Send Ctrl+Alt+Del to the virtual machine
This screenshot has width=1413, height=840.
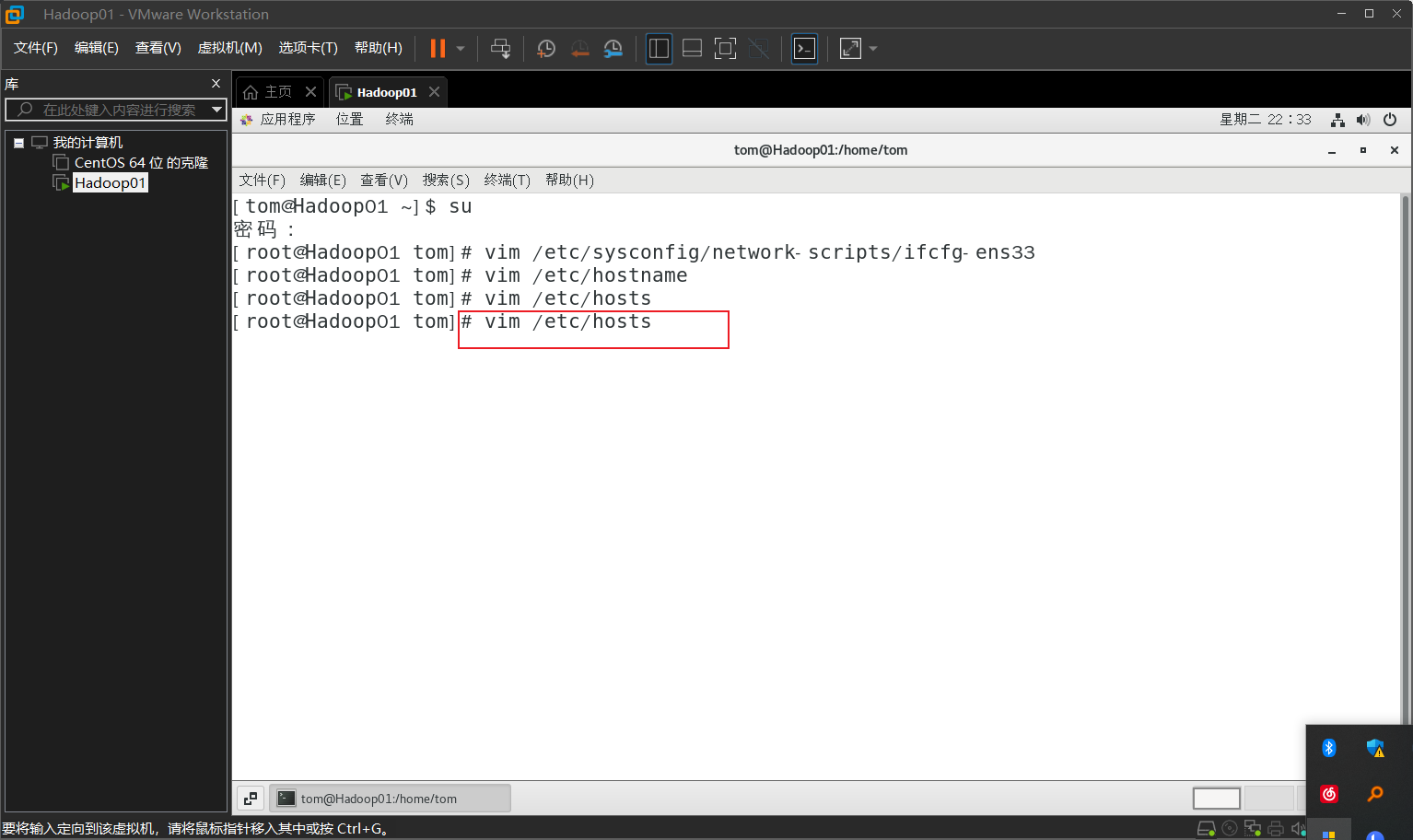point(500,49)
